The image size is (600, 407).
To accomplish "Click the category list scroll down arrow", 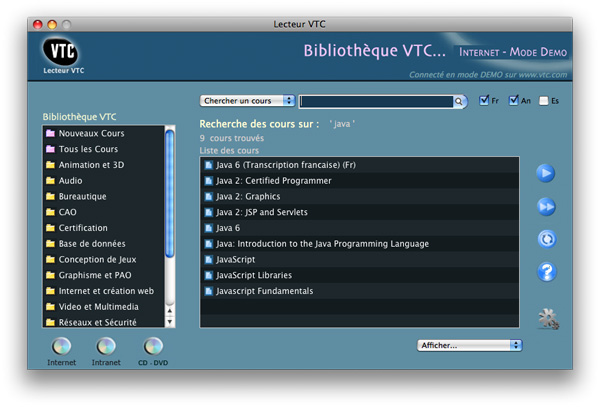I will [170, 322].
